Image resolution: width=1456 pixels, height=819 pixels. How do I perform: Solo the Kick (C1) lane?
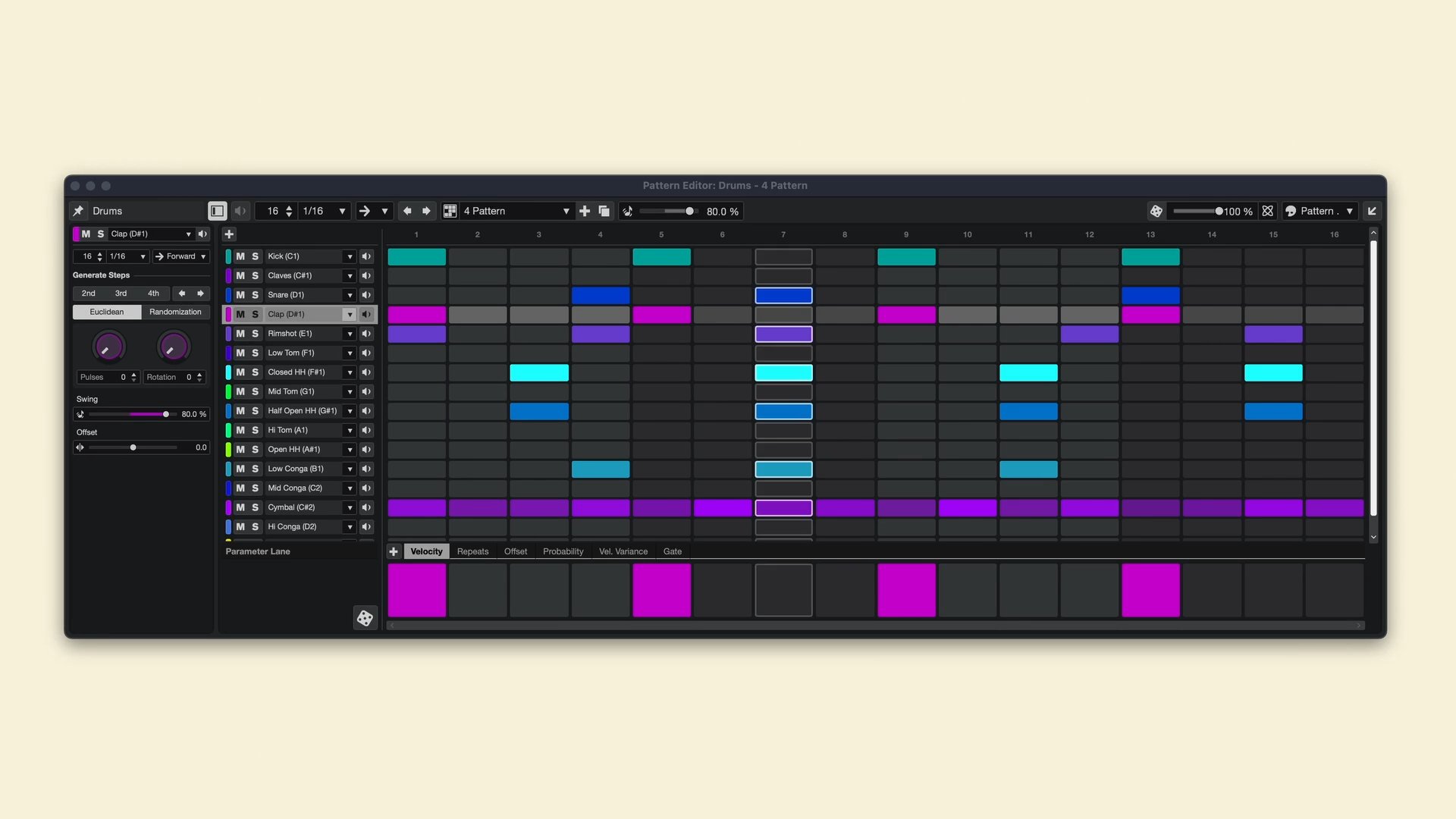(x=256, y=256)
